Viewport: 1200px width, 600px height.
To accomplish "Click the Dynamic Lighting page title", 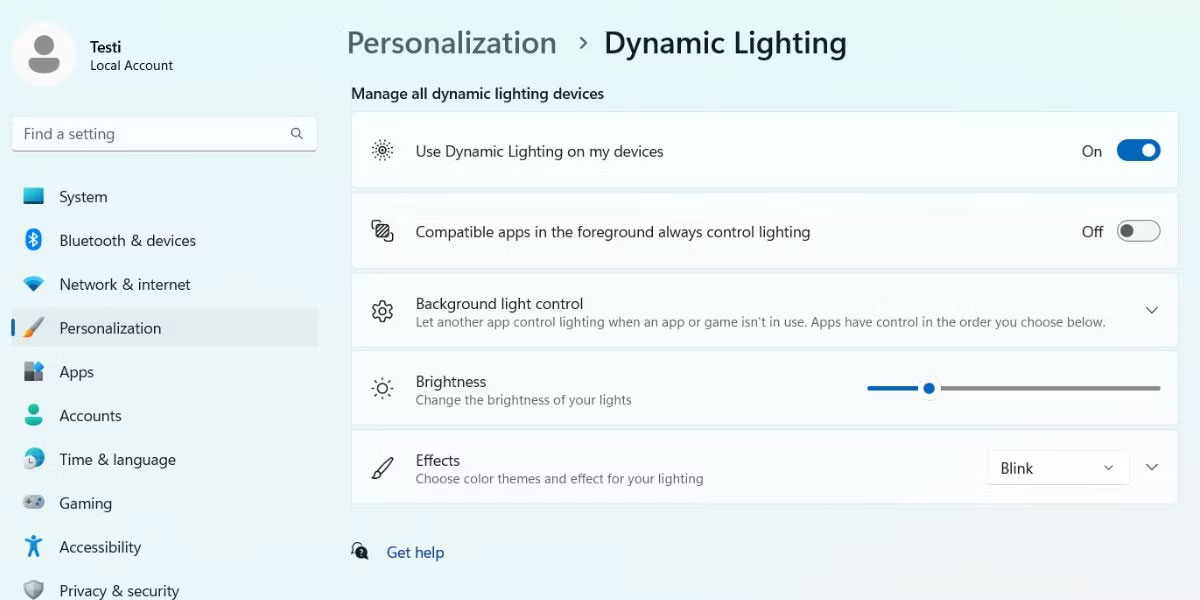I will [x=725, y=43].
